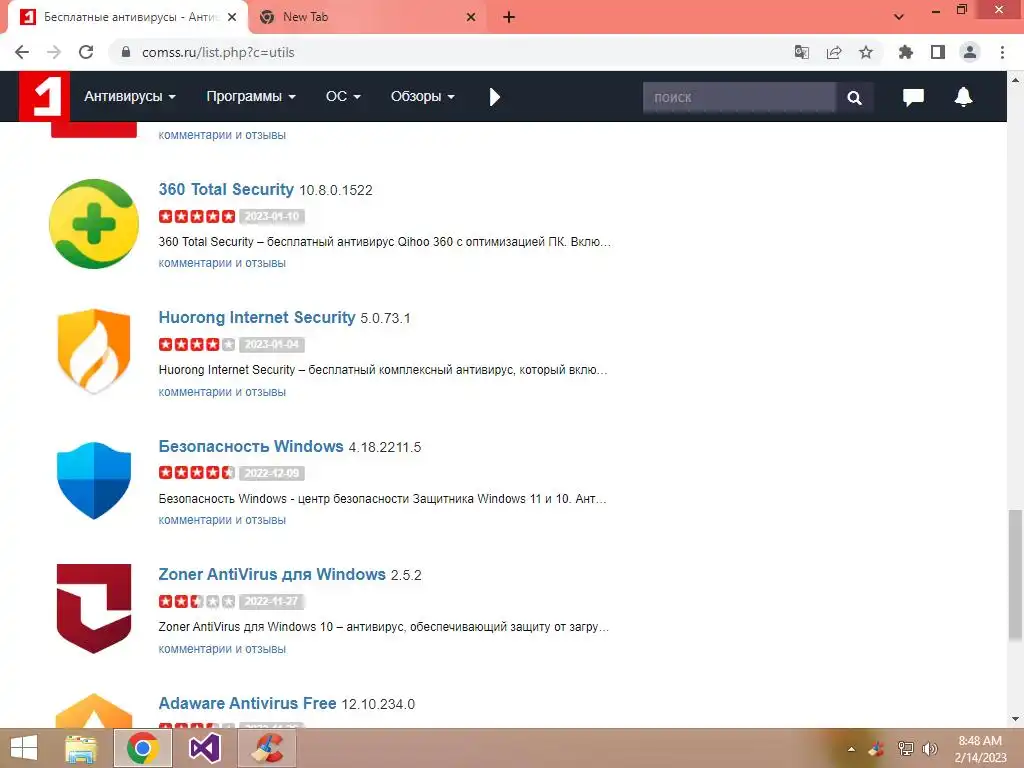1024x768 pixels.
Task: Share this page via address bar icon
Action: tap(834, 52)
